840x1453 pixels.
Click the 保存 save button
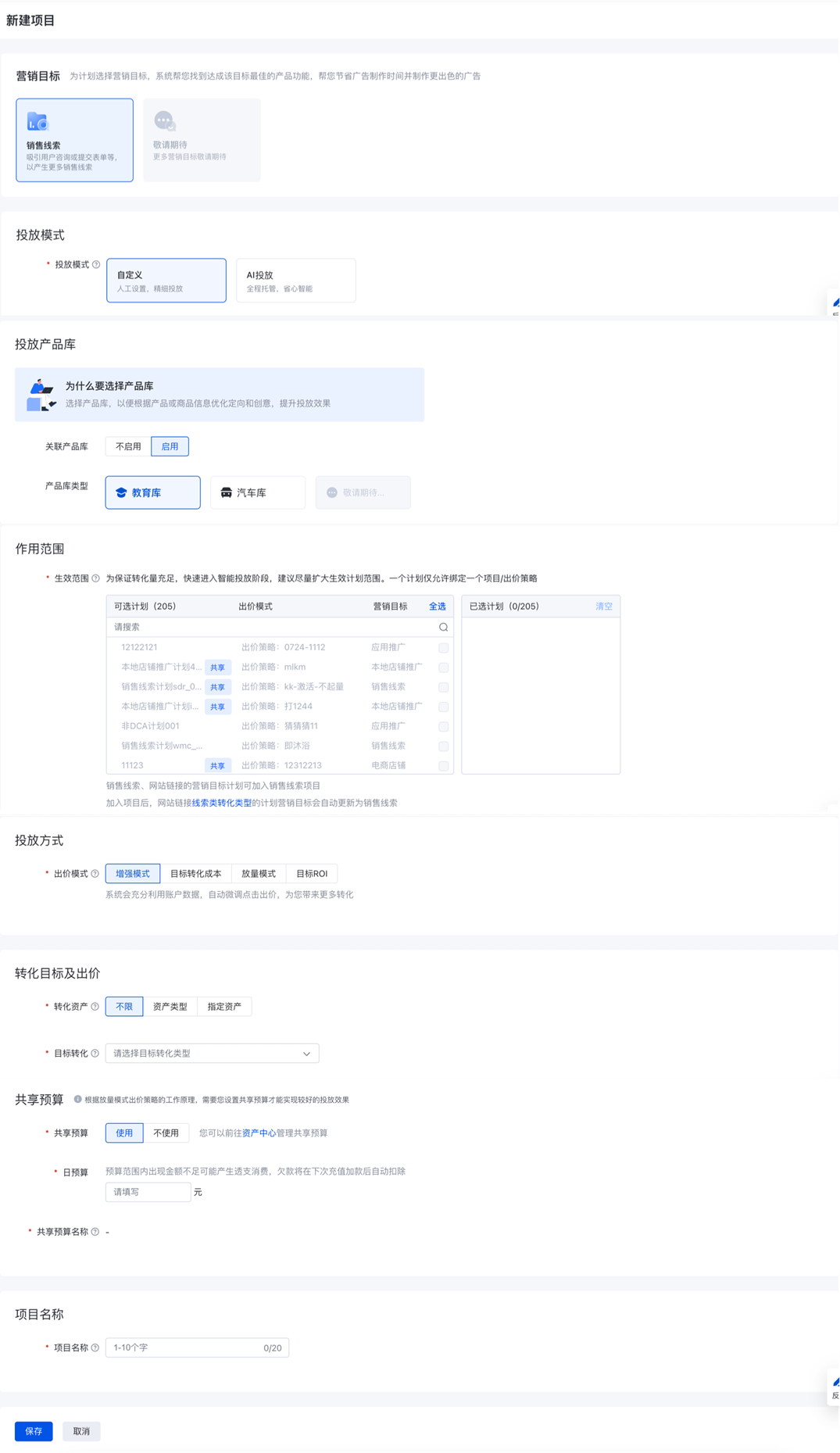(34, 1431)
